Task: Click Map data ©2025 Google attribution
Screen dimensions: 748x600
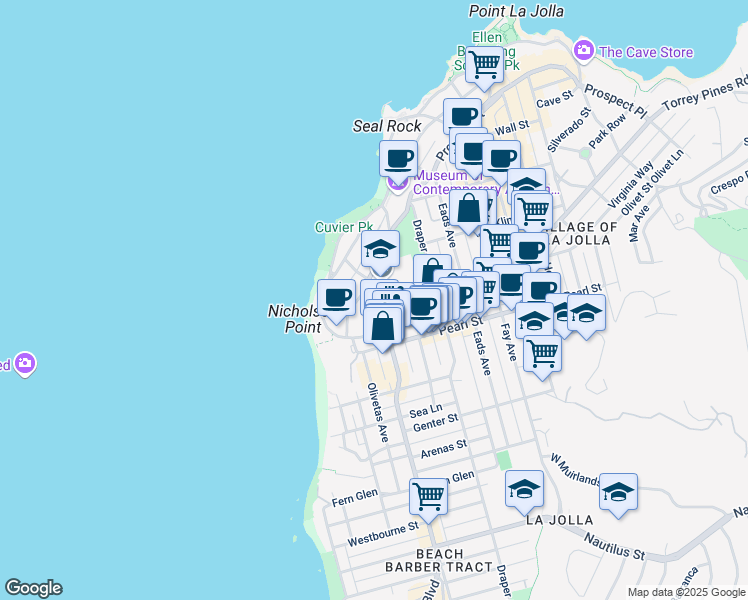Action: point(686,593)
